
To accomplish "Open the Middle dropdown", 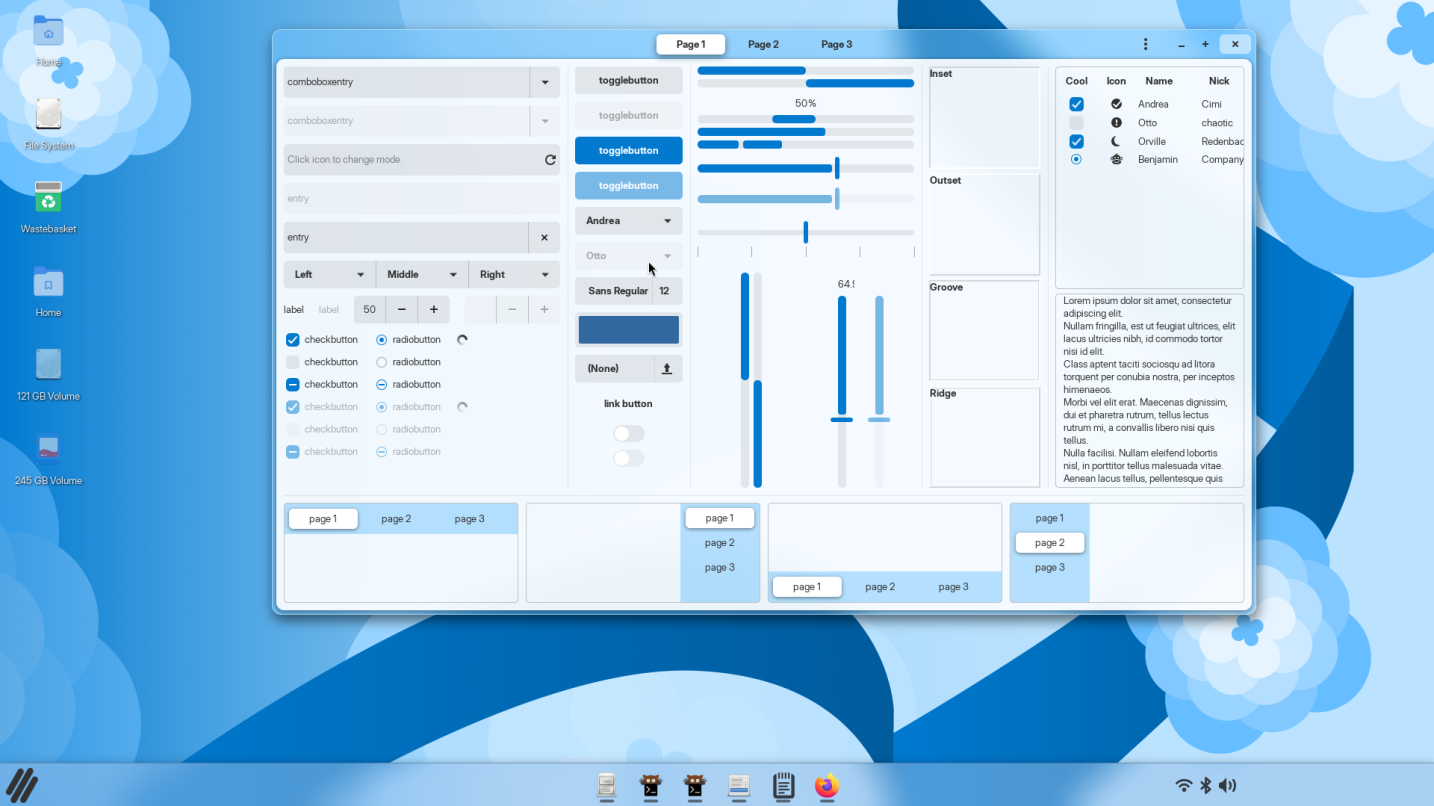I will [422, 275].
